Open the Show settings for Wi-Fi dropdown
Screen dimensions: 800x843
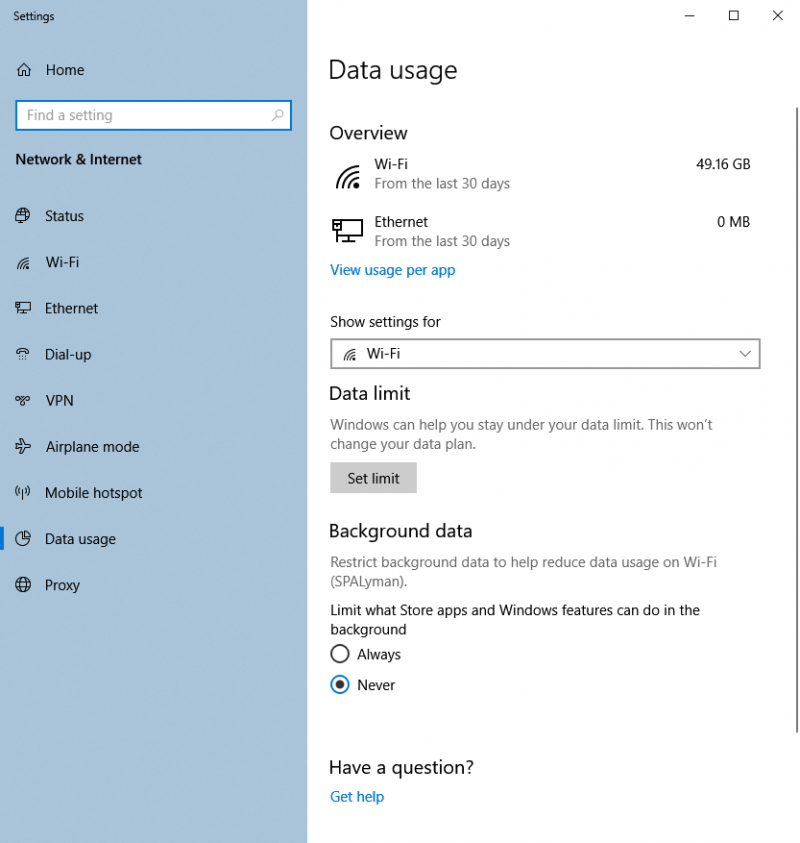(x=545, y=354)
